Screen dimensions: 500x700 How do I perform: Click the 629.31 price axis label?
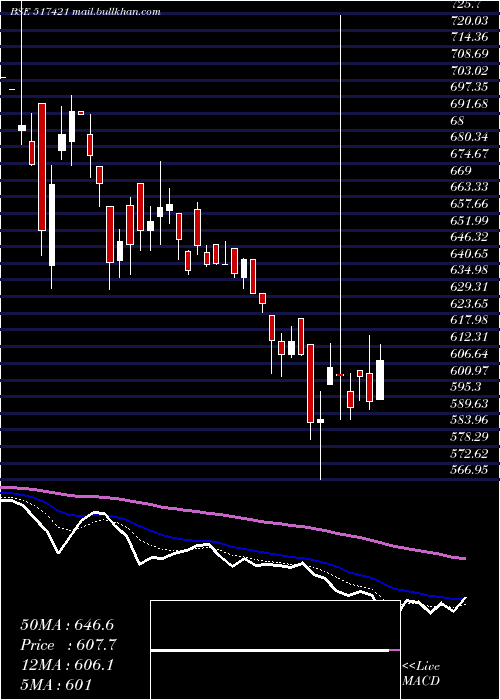(x=470, y=288)
